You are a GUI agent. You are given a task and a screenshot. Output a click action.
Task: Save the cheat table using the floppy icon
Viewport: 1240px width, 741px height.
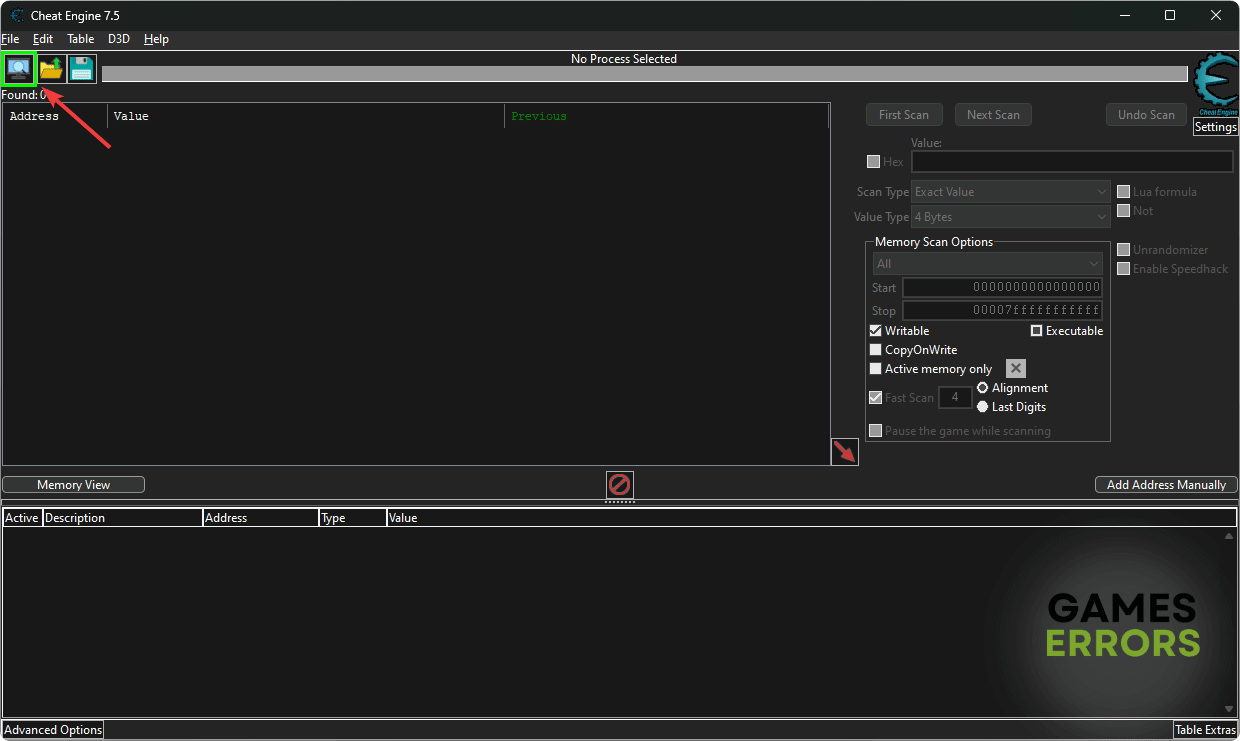[x=80, y=68]
